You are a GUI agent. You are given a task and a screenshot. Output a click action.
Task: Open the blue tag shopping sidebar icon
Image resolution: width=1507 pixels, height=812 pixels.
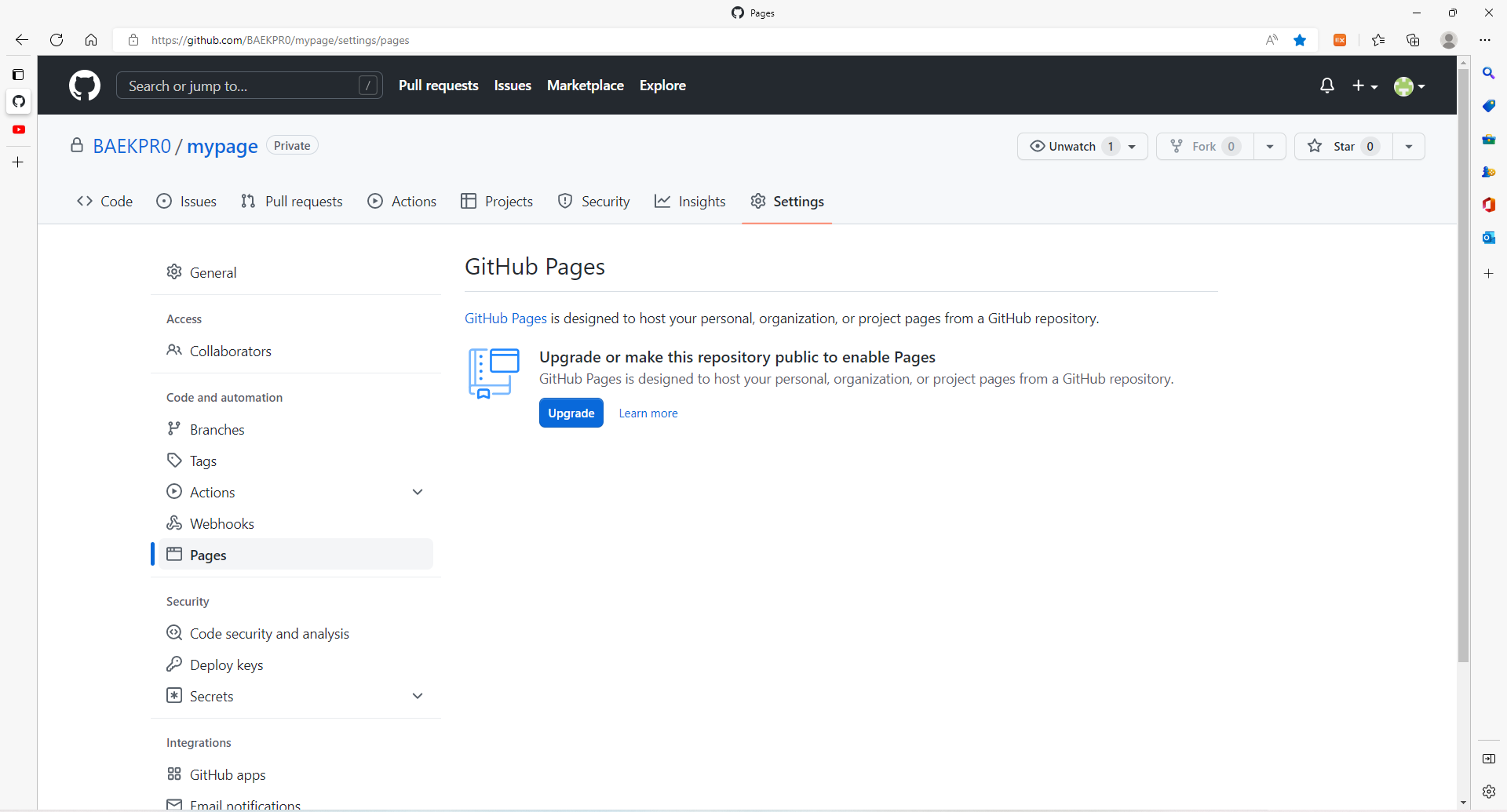[x=1489, y=106]
